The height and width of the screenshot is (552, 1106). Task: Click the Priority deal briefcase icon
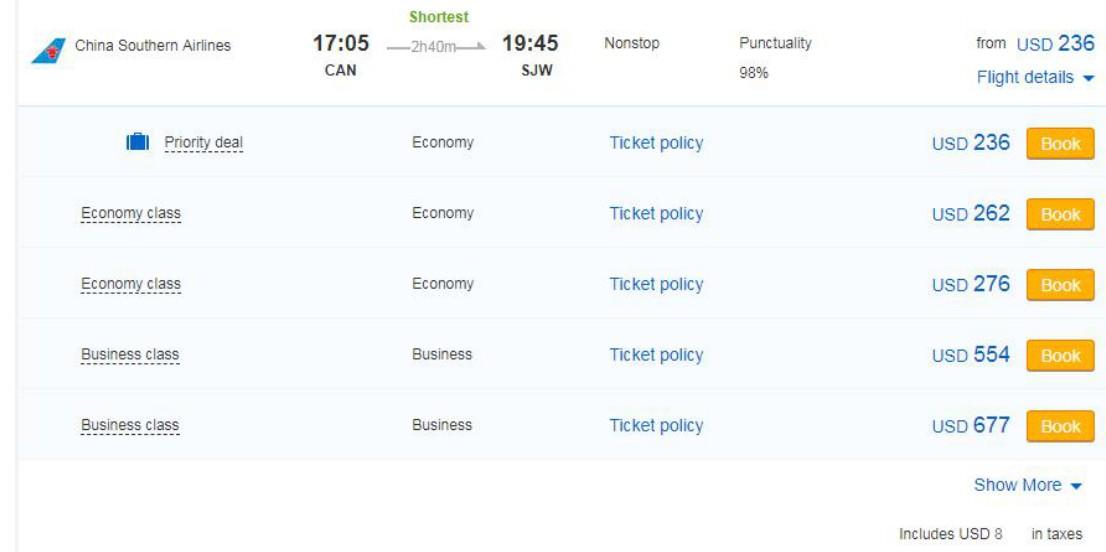pyautogui.click(x=138, y=142)
